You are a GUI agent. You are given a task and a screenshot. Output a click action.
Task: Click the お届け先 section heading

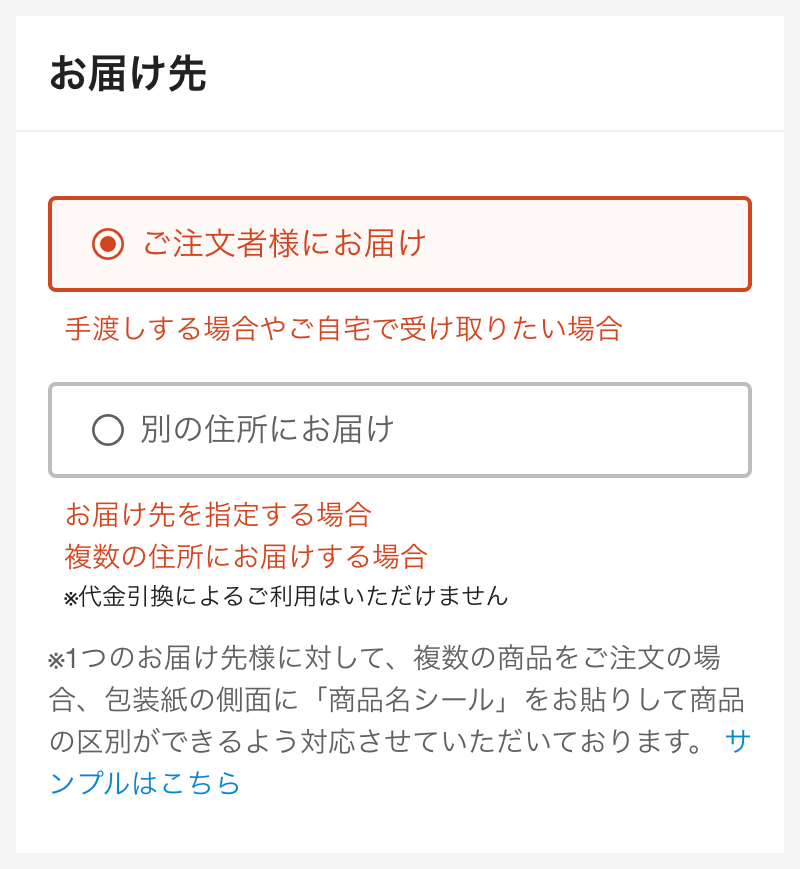(x=127, y=76)
